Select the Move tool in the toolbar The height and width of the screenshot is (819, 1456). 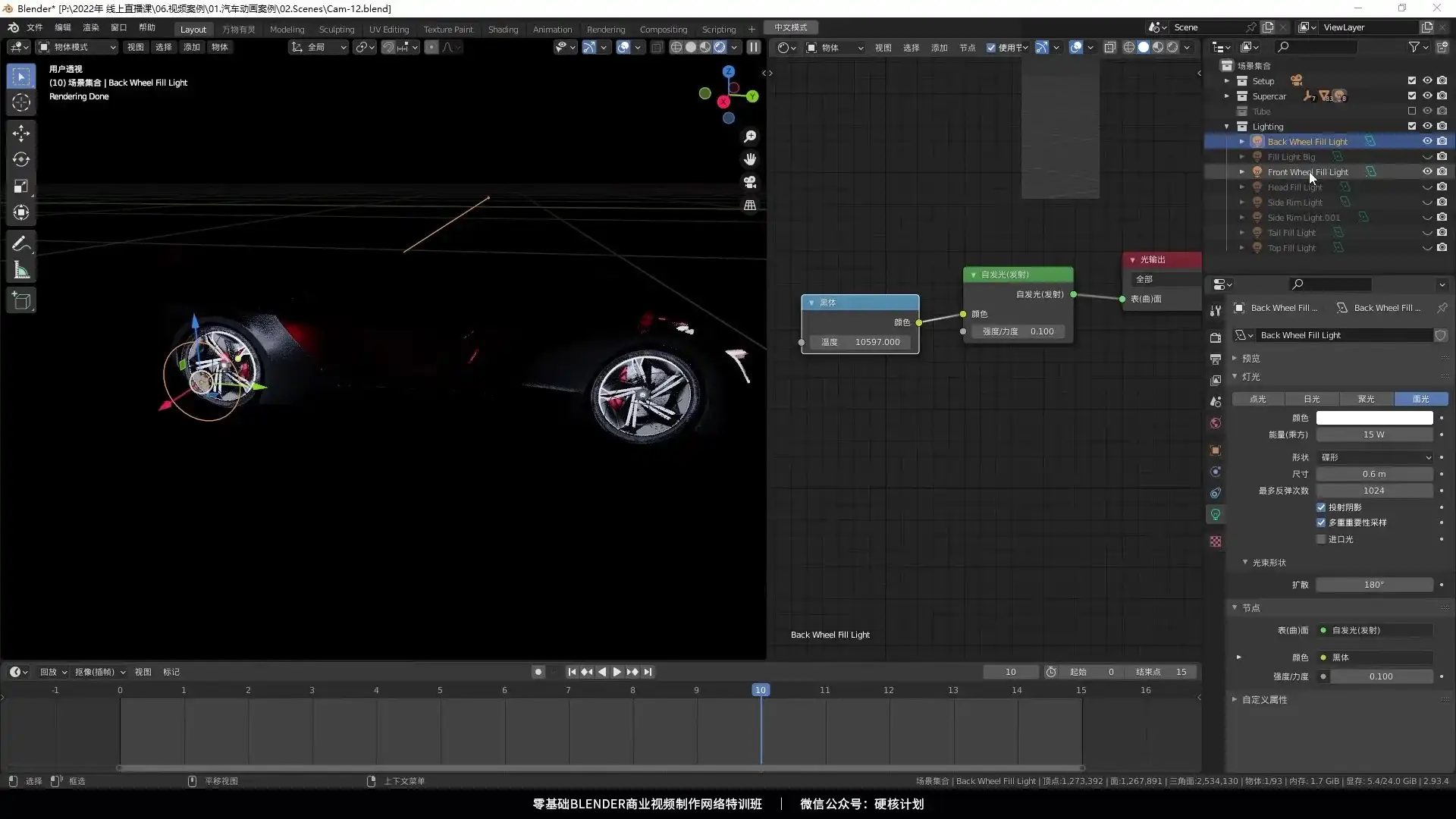(21, 133)
